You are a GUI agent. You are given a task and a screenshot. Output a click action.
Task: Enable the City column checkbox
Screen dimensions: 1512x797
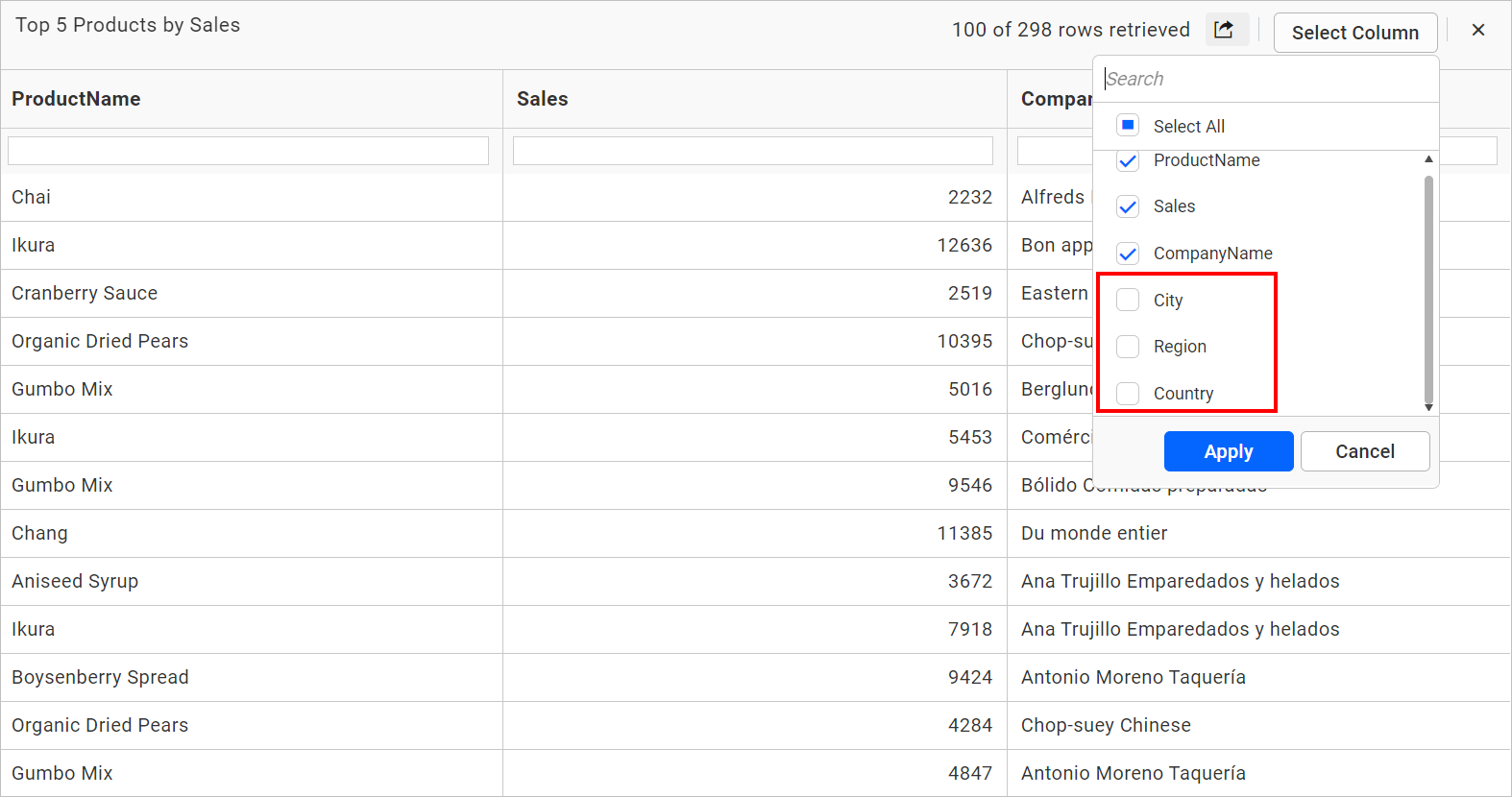pos(1128,301)
